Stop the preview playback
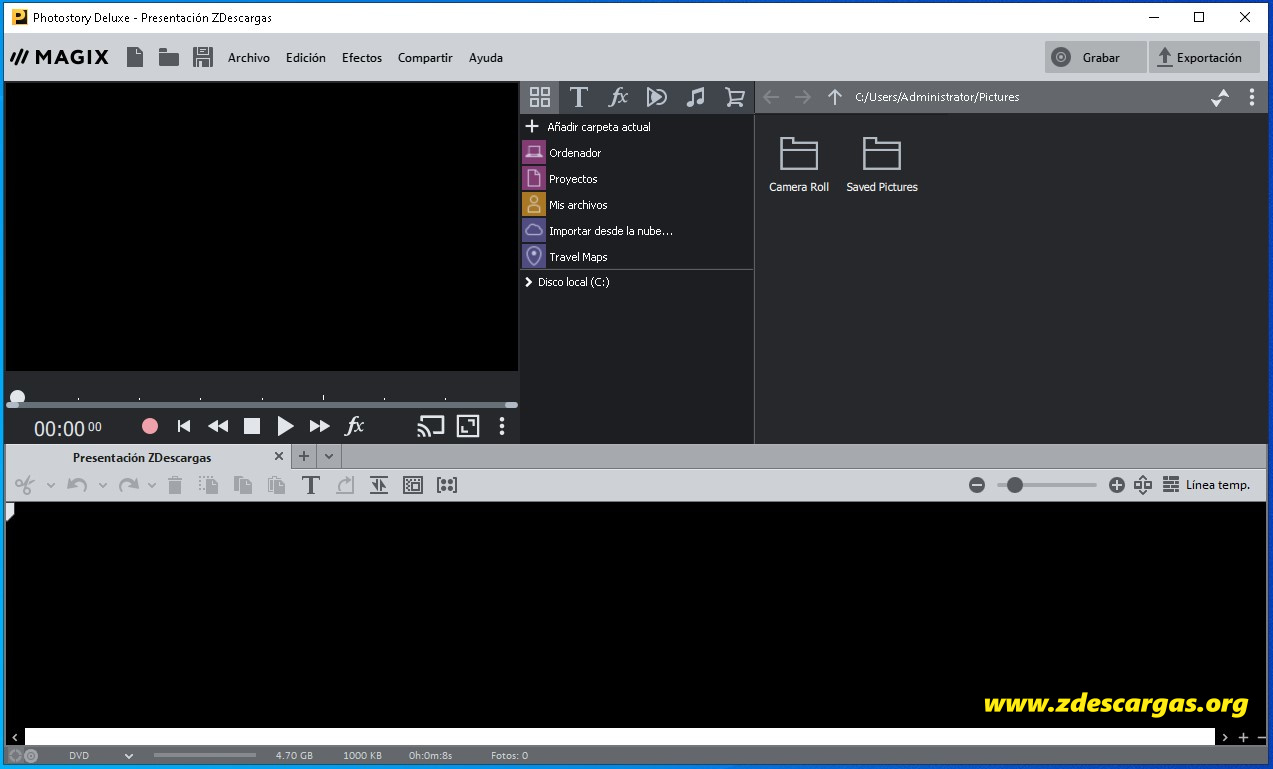The width and height of the screenshot is (1273, 769). (252, 426)
